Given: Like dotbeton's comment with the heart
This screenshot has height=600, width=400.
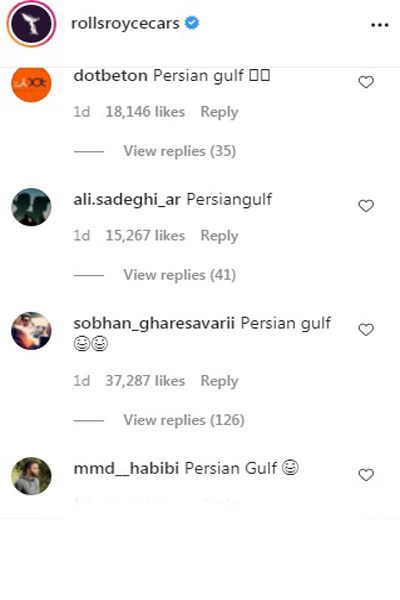Looking at the screenshot, I should [x=366, y=82].
